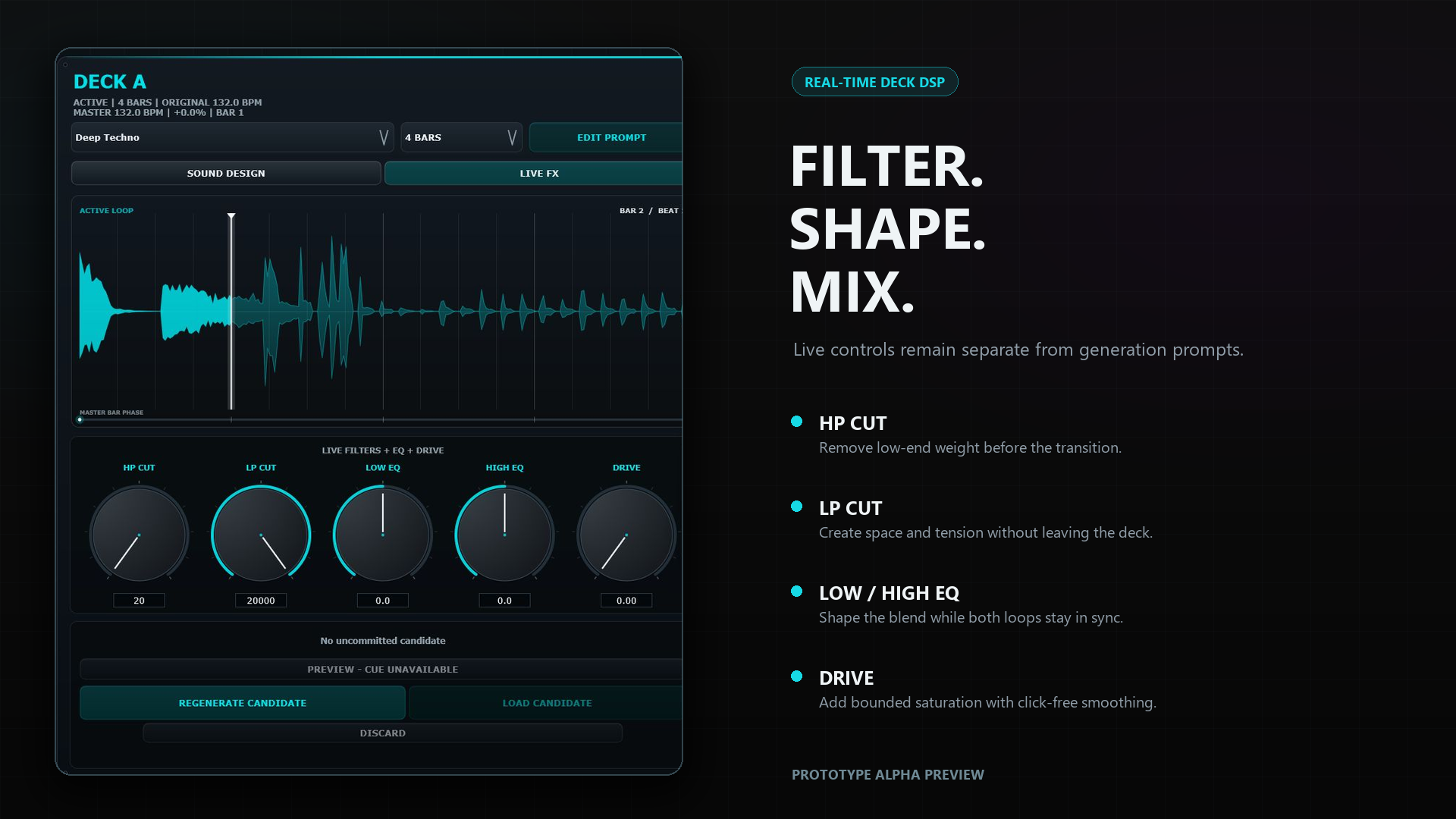Image resolution: width=1456 pixels, height=819 pixels.
Task: Click the DRIVE knob
Action: (x=626, y=535)
